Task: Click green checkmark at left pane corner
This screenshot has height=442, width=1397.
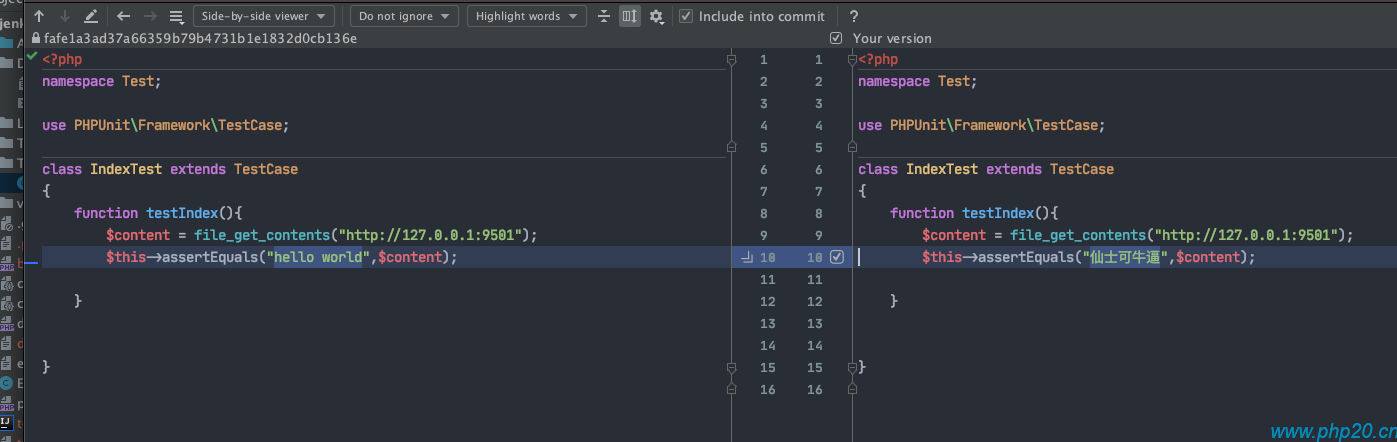Action: click(33, 56)
